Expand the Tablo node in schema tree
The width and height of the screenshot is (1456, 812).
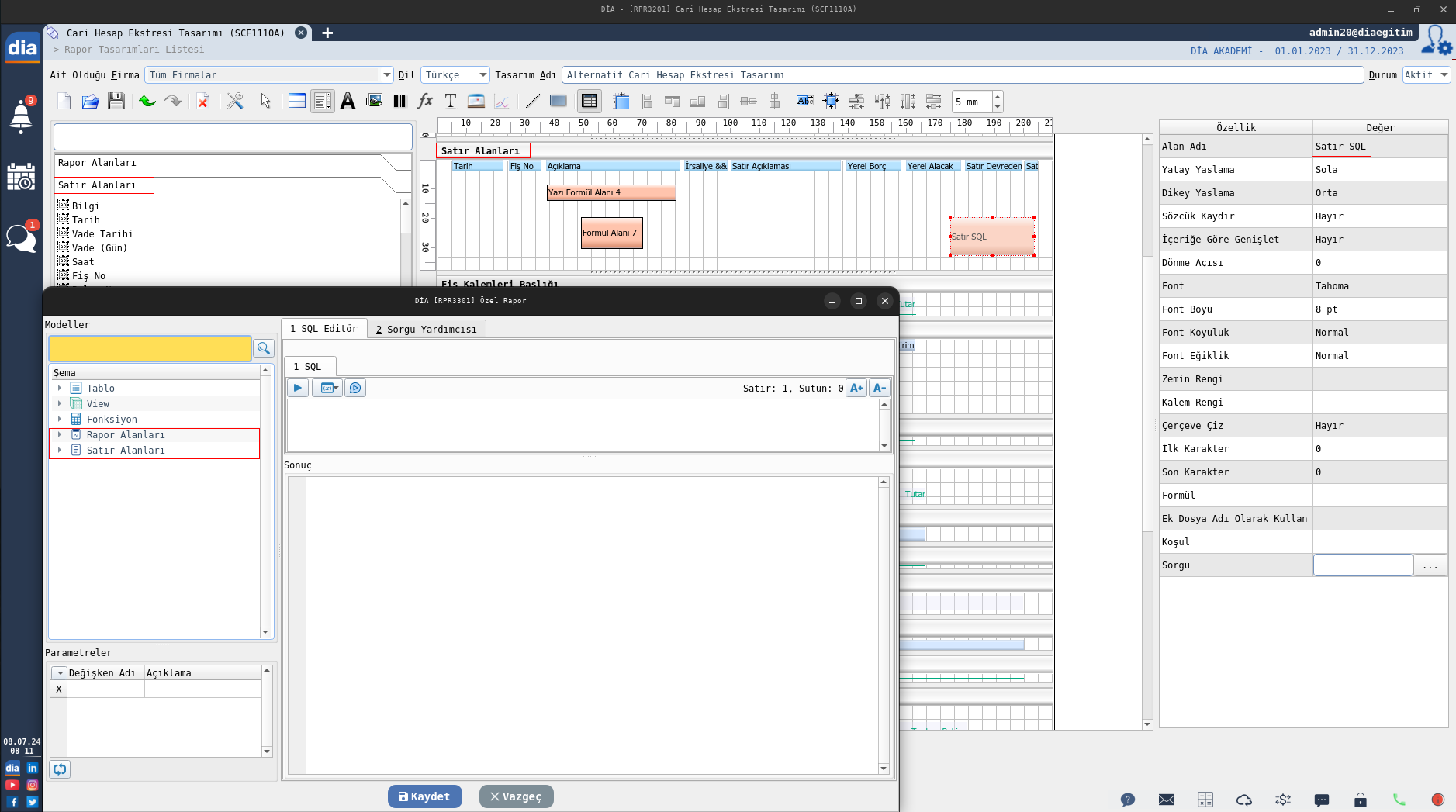(x=60, y=388)
